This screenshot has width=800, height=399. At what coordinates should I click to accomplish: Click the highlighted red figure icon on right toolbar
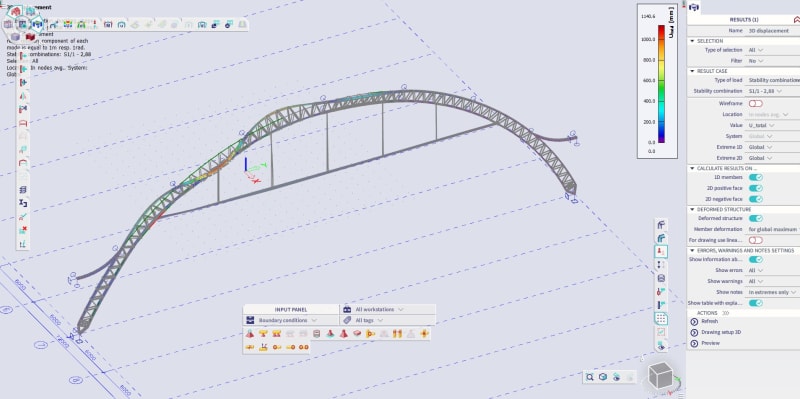tap(661, 251)
